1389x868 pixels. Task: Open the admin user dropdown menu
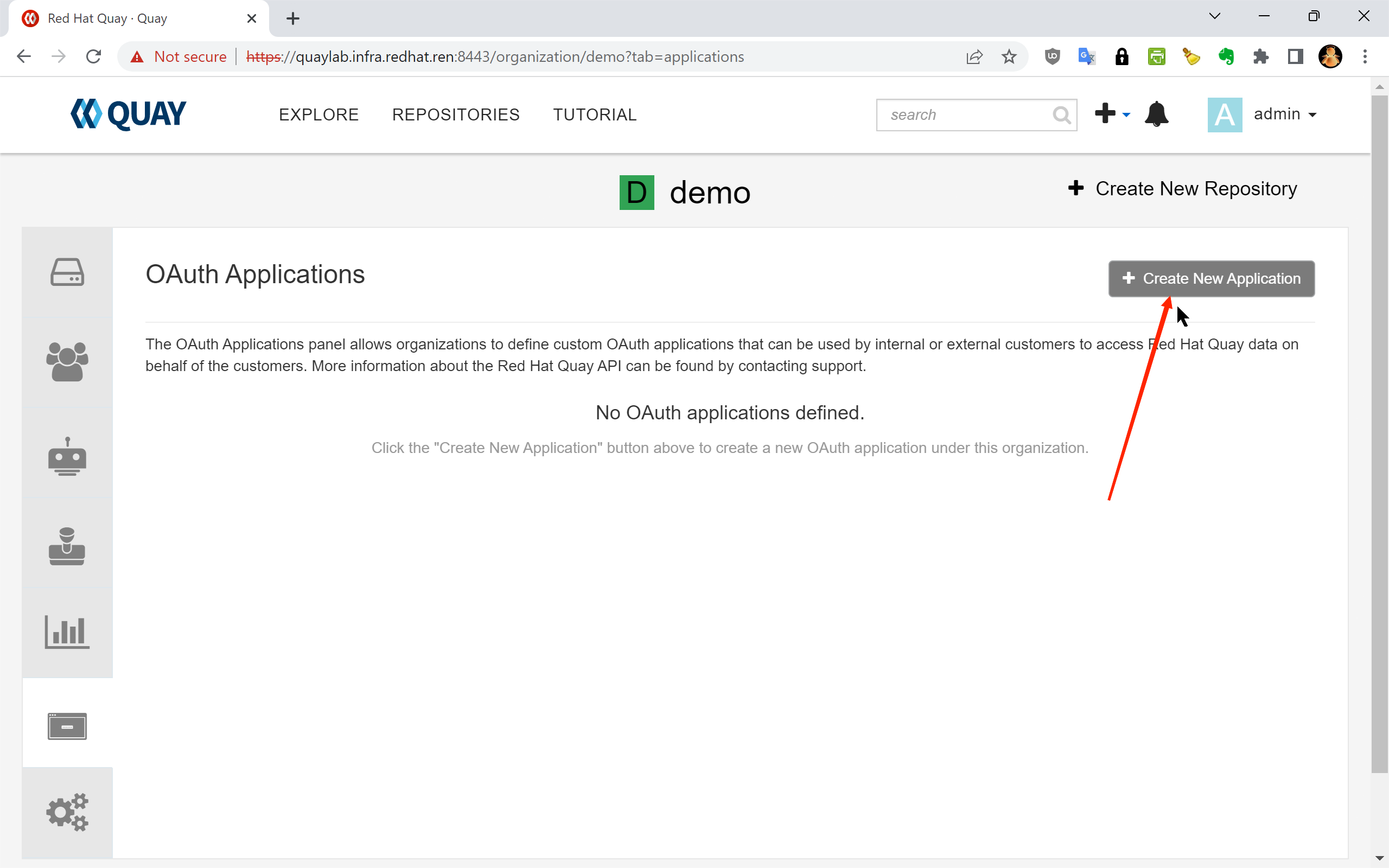point(1284,114)
